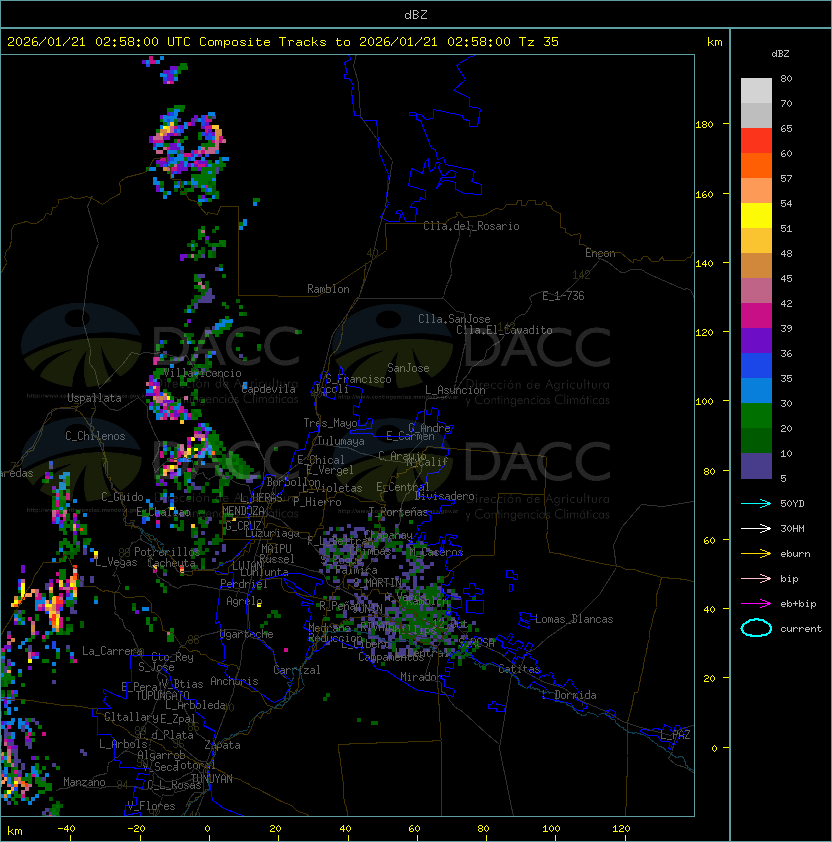832x842 pixels.
Task: Select the purple swatch below 39 dBZ
Action: click(756, 340)
